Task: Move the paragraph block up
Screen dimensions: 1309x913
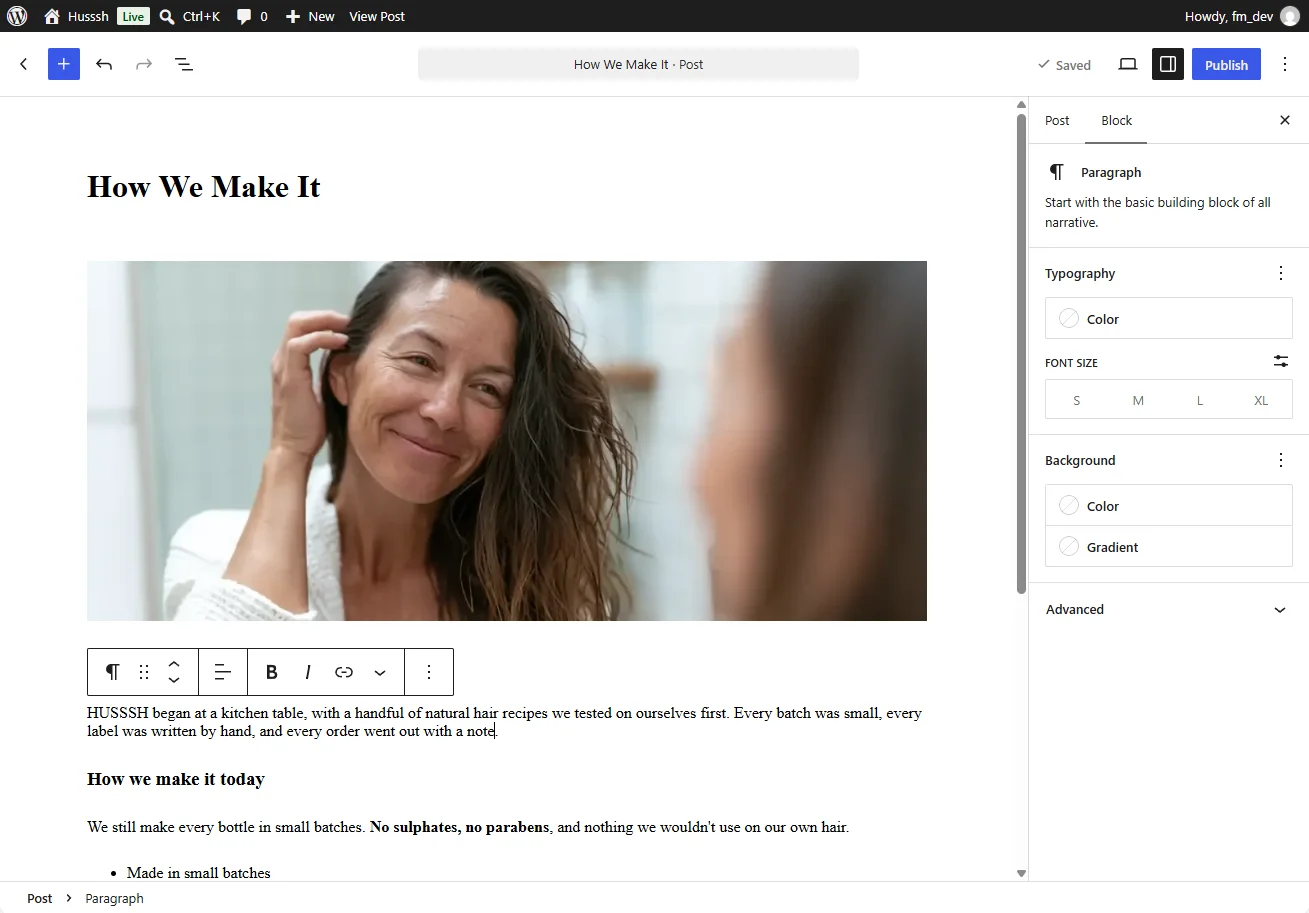Action: [174, 663]
